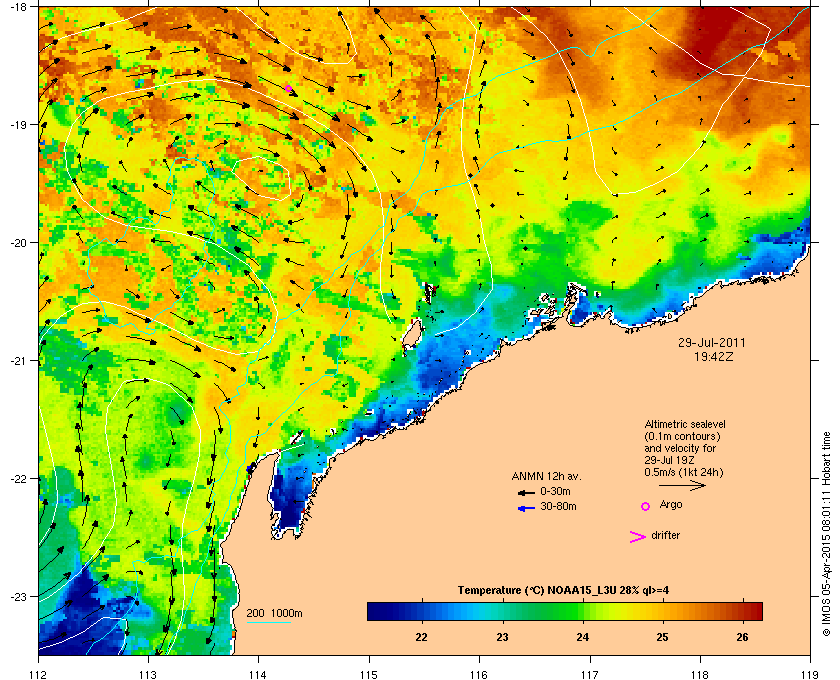Click the longitude axis label 118

[700, 675]
